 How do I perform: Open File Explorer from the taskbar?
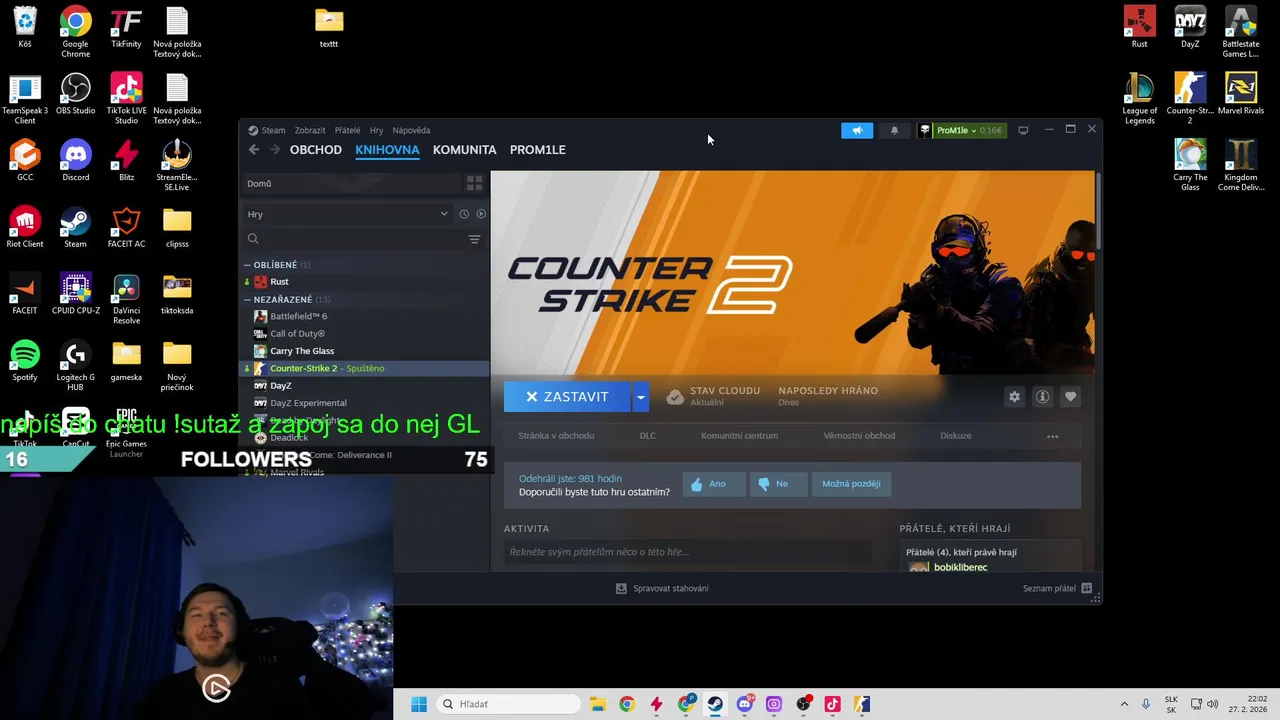point(597,704)
